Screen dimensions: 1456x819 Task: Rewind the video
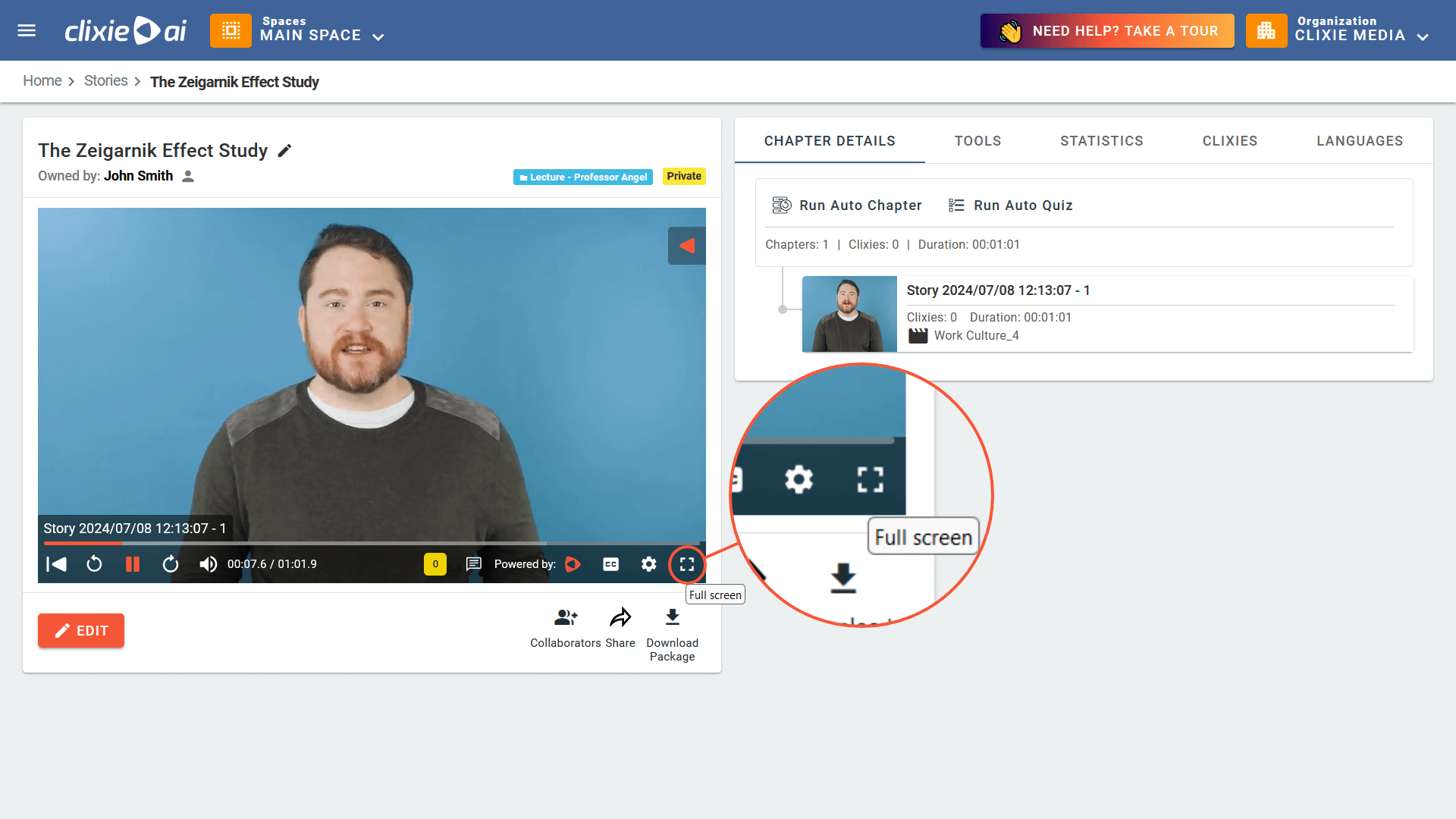coord(94,564)
